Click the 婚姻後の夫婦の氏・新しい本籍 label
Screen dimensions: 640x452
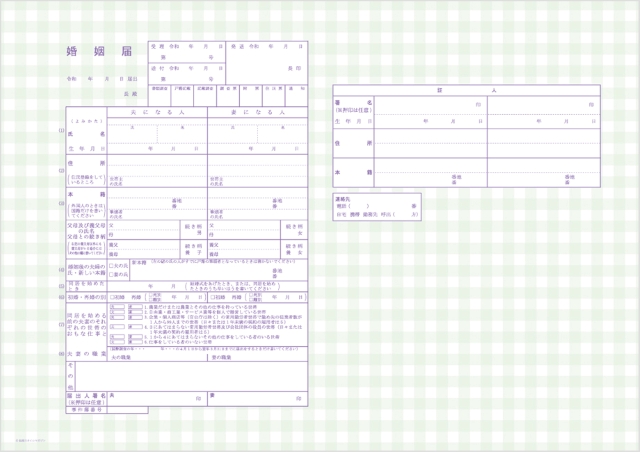click(x=87, y=269)
